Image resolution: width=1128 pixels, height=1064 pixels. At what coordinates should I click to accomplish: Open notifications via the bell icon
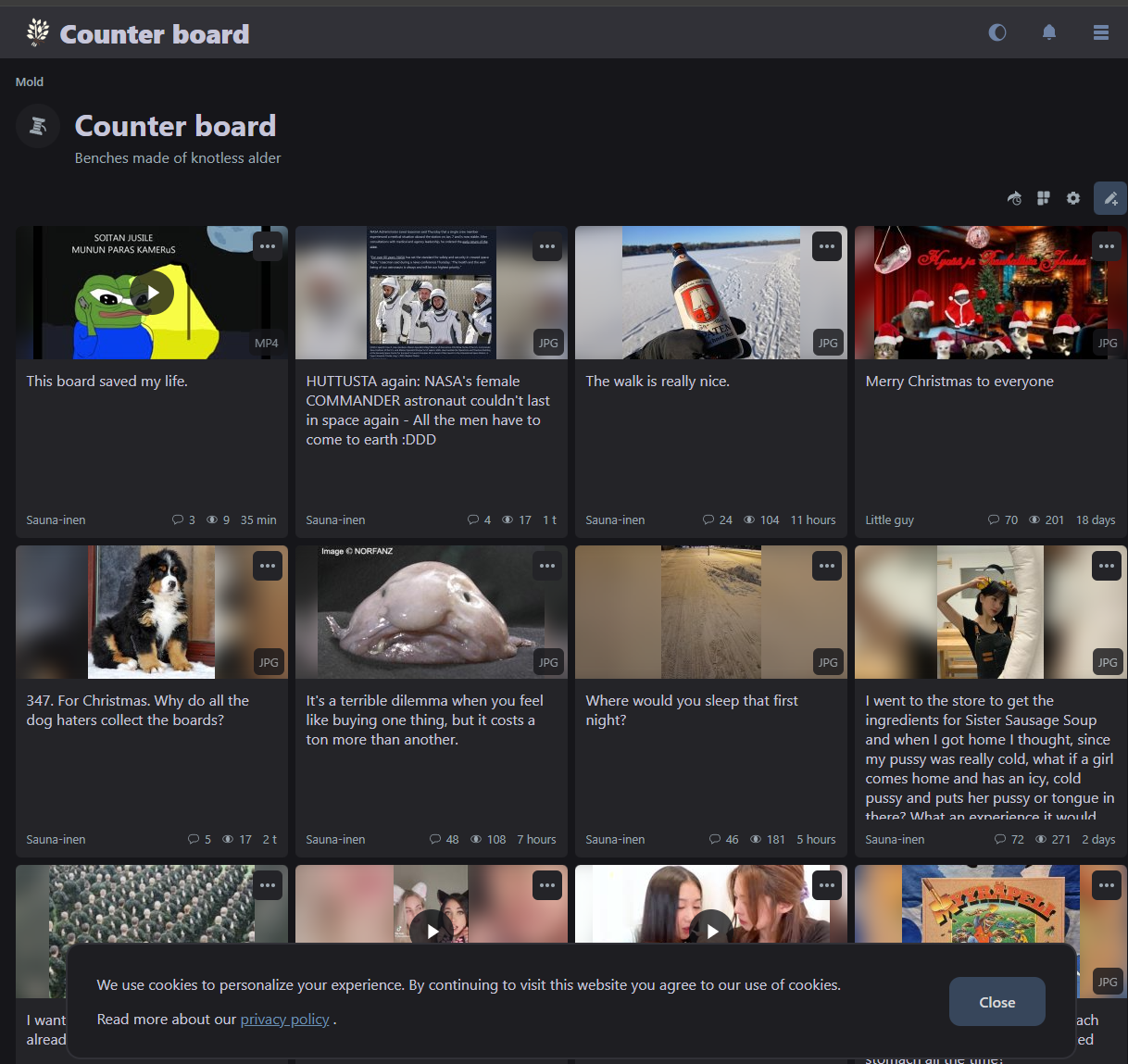(x=1048, y=31)
